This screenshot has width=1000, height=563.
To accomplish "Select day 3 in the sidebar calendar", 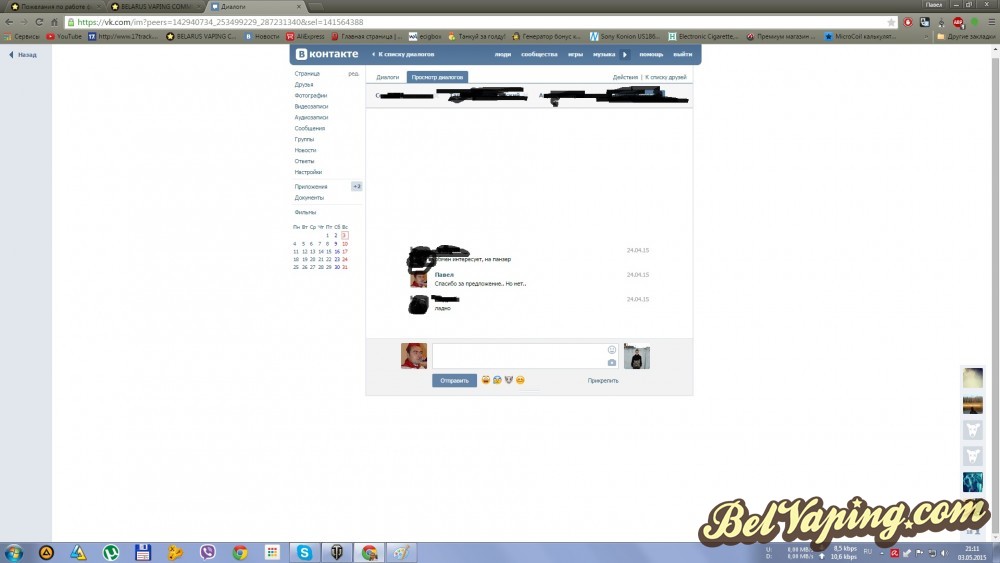I will pos(344,235).
